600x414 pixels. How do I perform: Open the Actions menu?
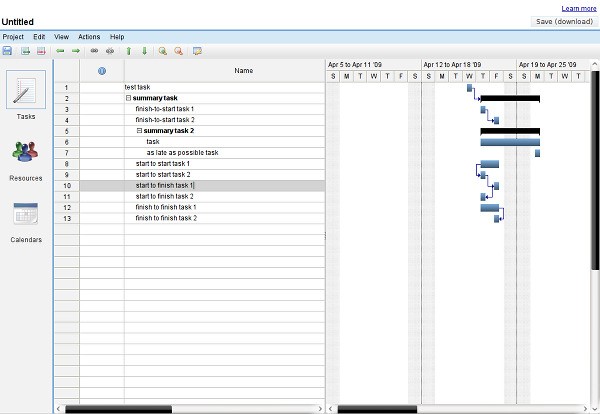(x=88, y=36)
